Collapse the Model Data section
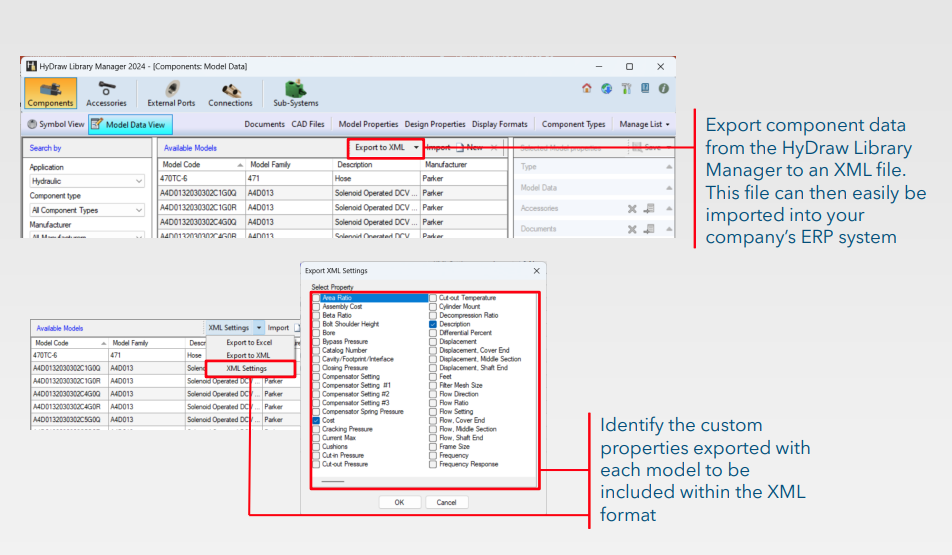The height and width of the screenshot is (555, 952). pos(668,188)
